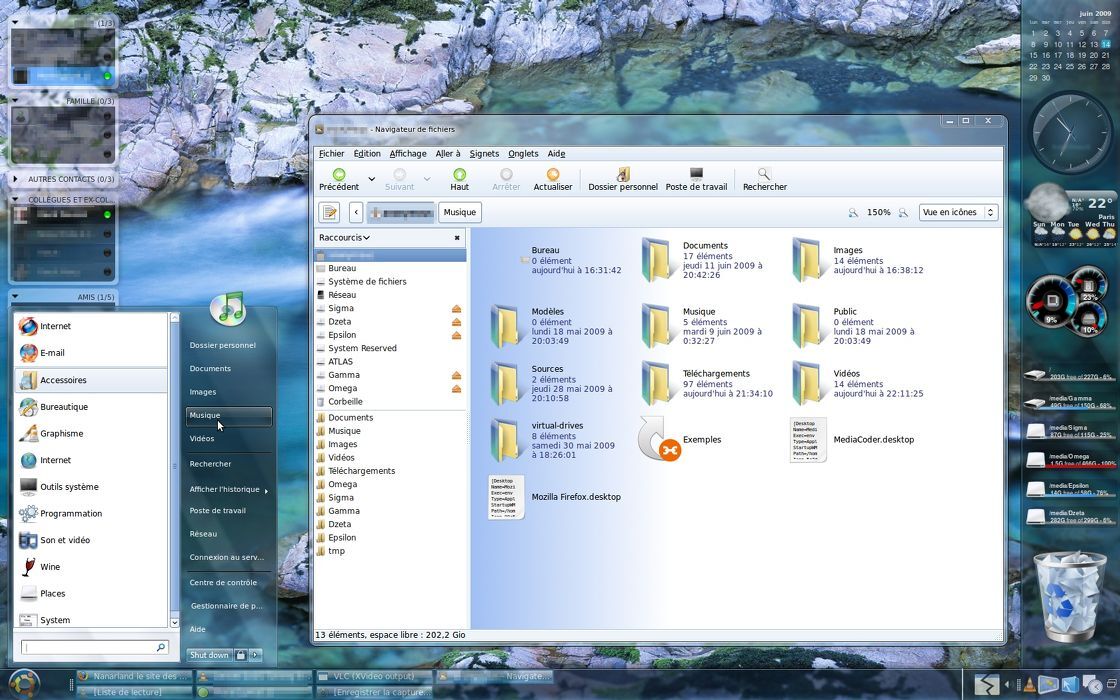Image resolution: width=1120 pixels, height=700 pixels.
Task: Open the Téléchargements folder icon
Action: point(656,383)
